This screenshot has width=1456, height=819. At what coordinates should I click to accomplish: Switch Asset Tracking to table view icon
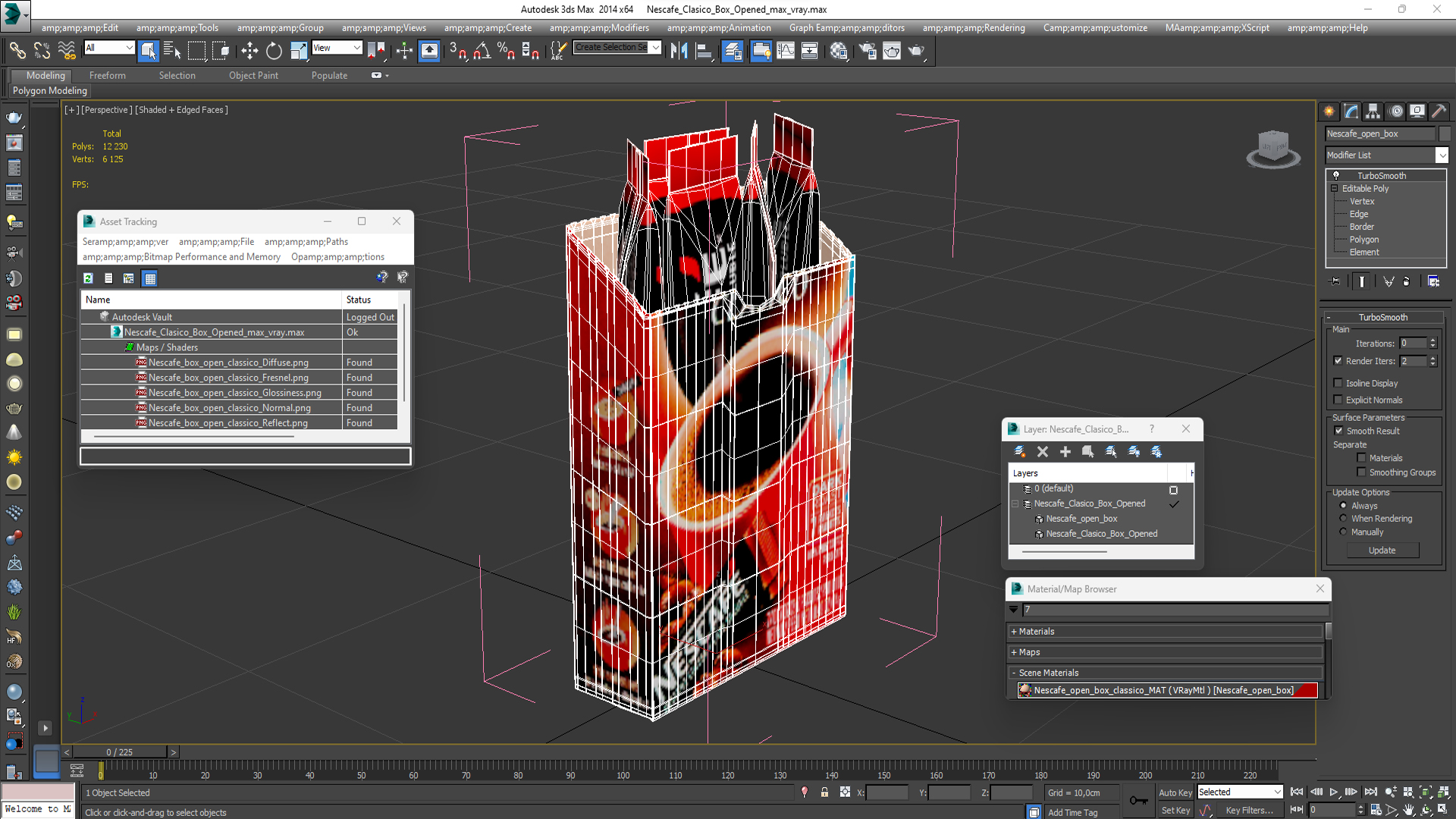(x=150, y=278)
